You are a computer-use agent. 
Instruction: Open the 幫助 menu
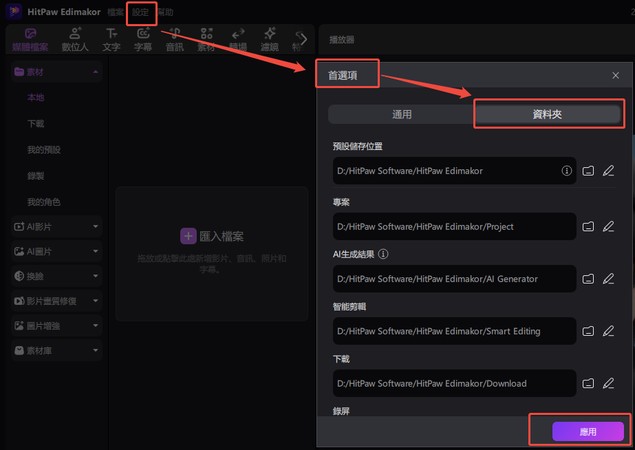point(166,12)
